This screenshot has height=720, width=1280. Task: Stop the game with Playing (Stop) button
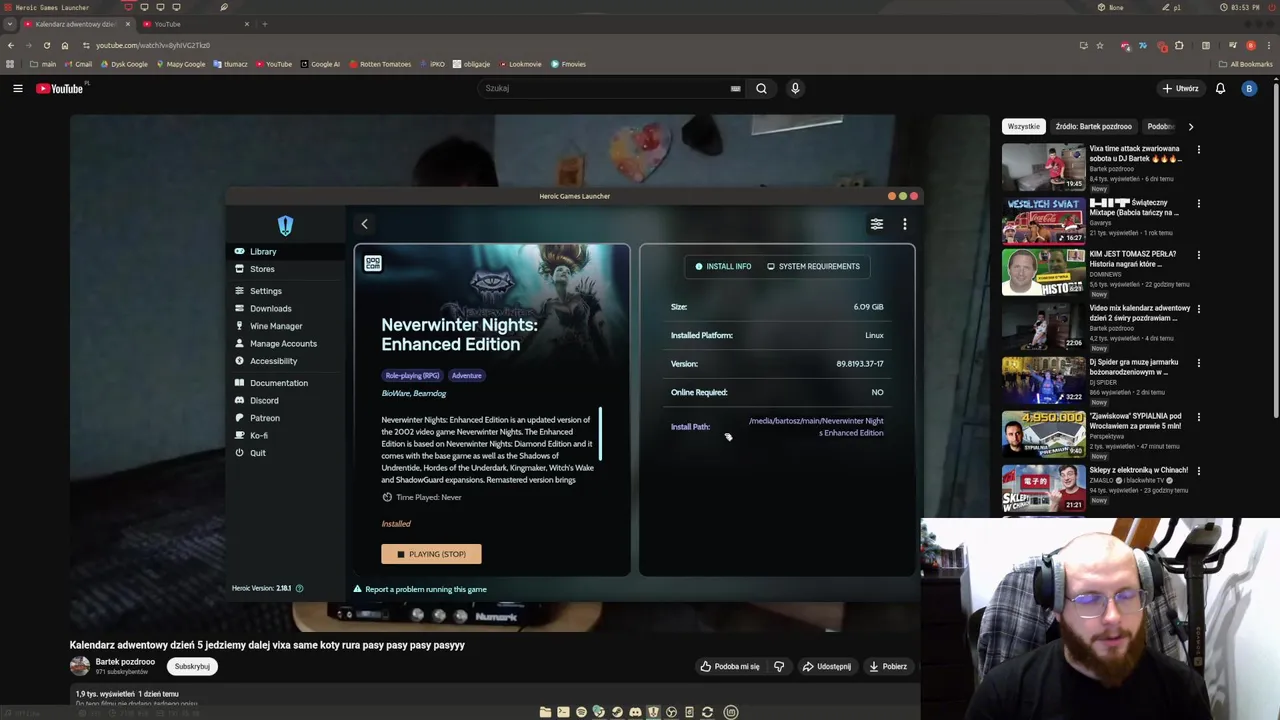click(431, 554)
